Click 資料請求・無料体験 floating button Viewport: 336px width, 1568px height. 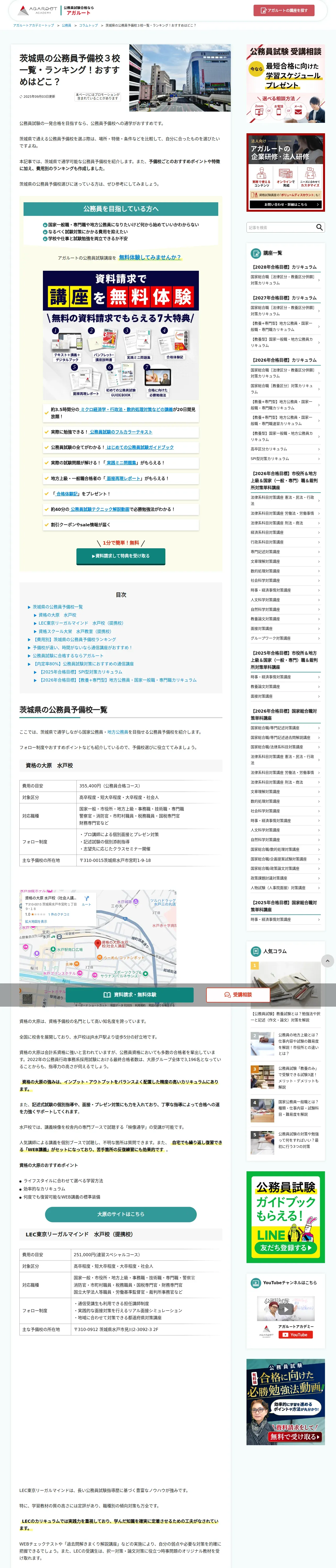tap(130, 995)
